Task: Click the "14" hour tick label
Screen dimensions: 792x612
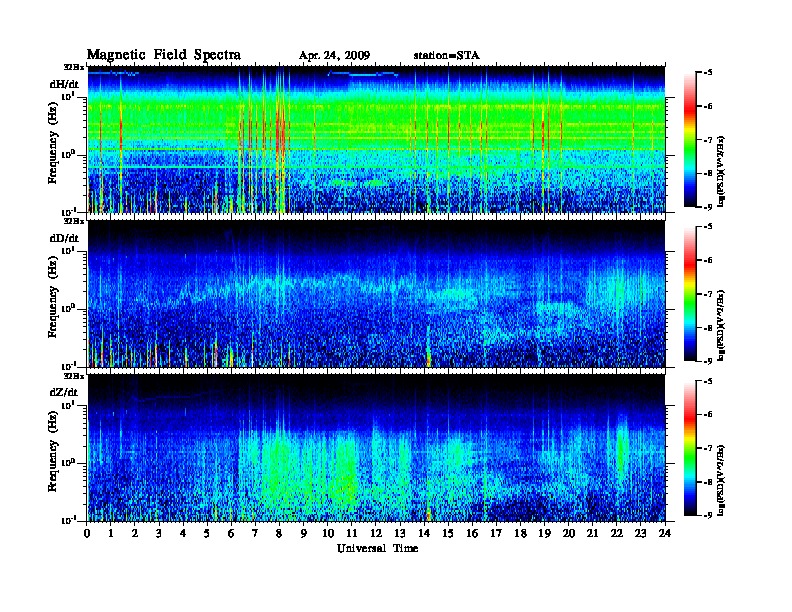Action: point(424,534)
